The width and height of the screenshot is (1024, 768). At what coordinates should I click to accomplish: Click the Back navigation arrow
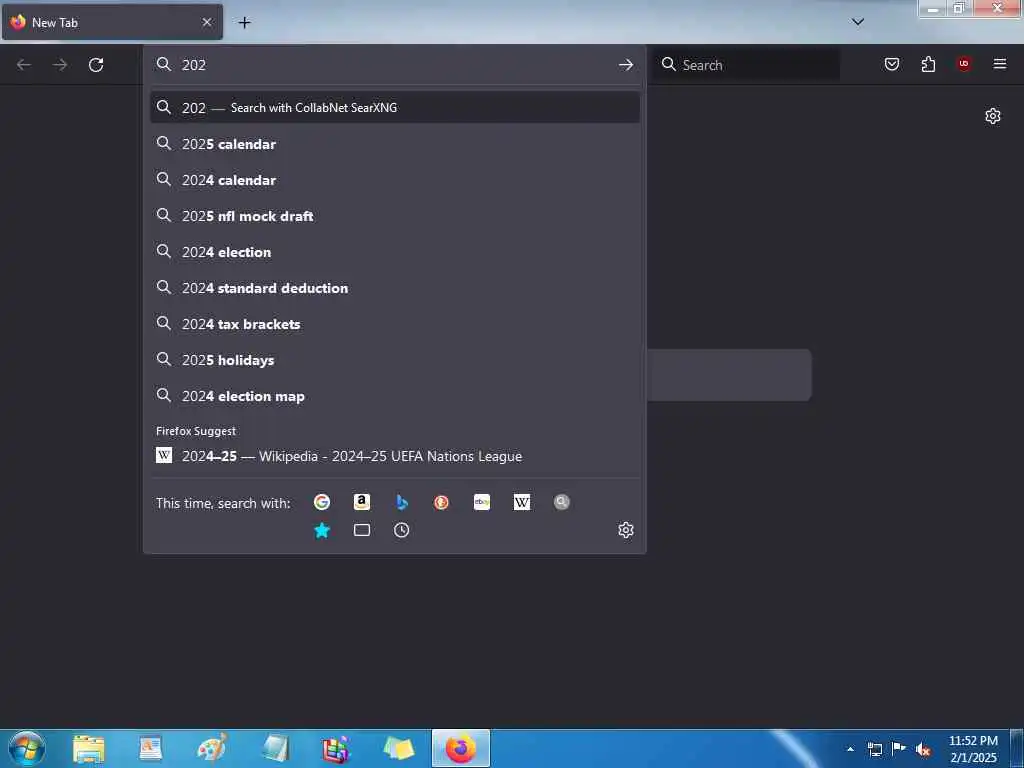coord(24,65)
